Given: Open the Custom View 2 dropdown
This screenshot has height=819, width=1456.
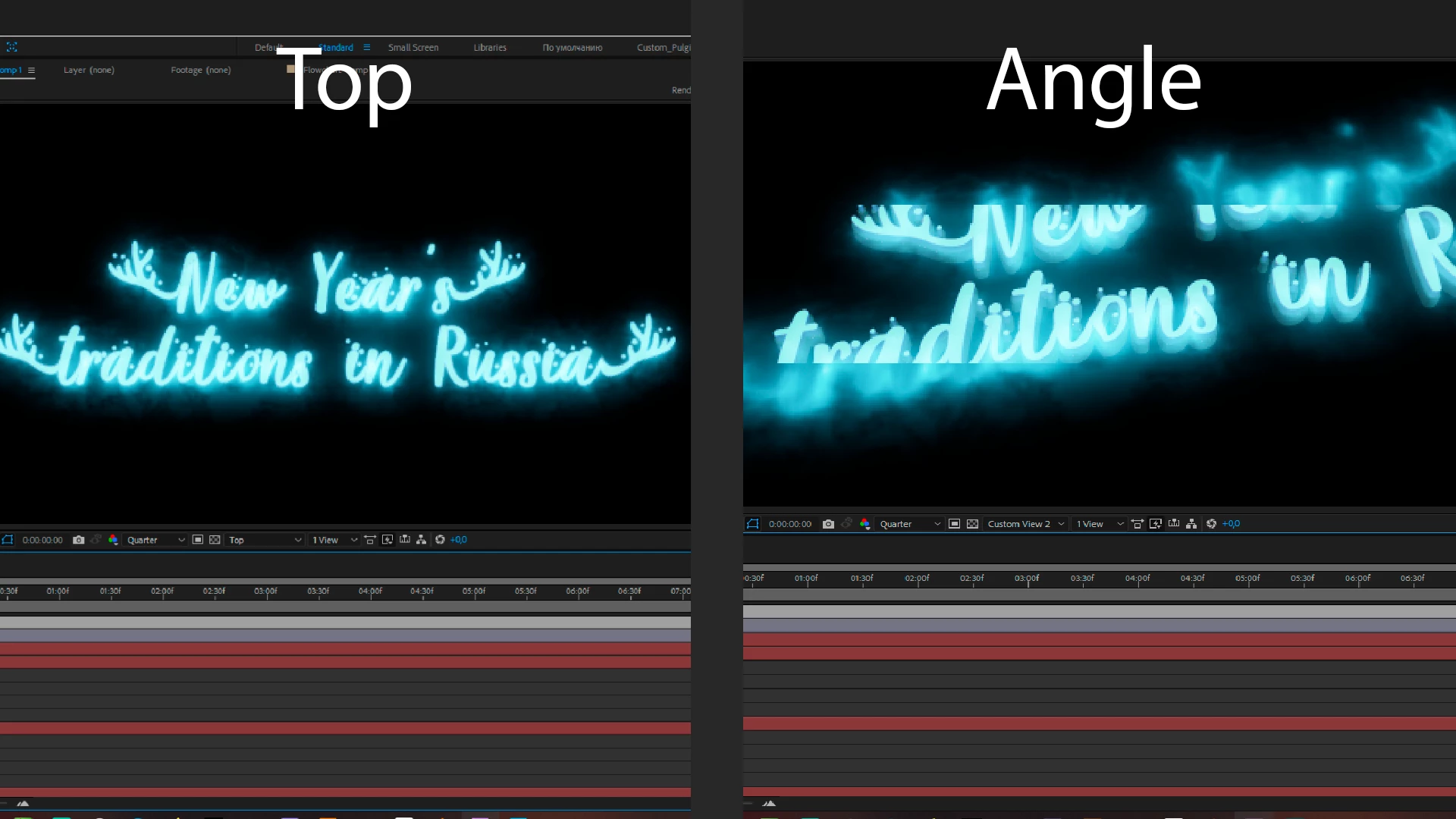Looking at the screenshot, I should [1025, 524].
